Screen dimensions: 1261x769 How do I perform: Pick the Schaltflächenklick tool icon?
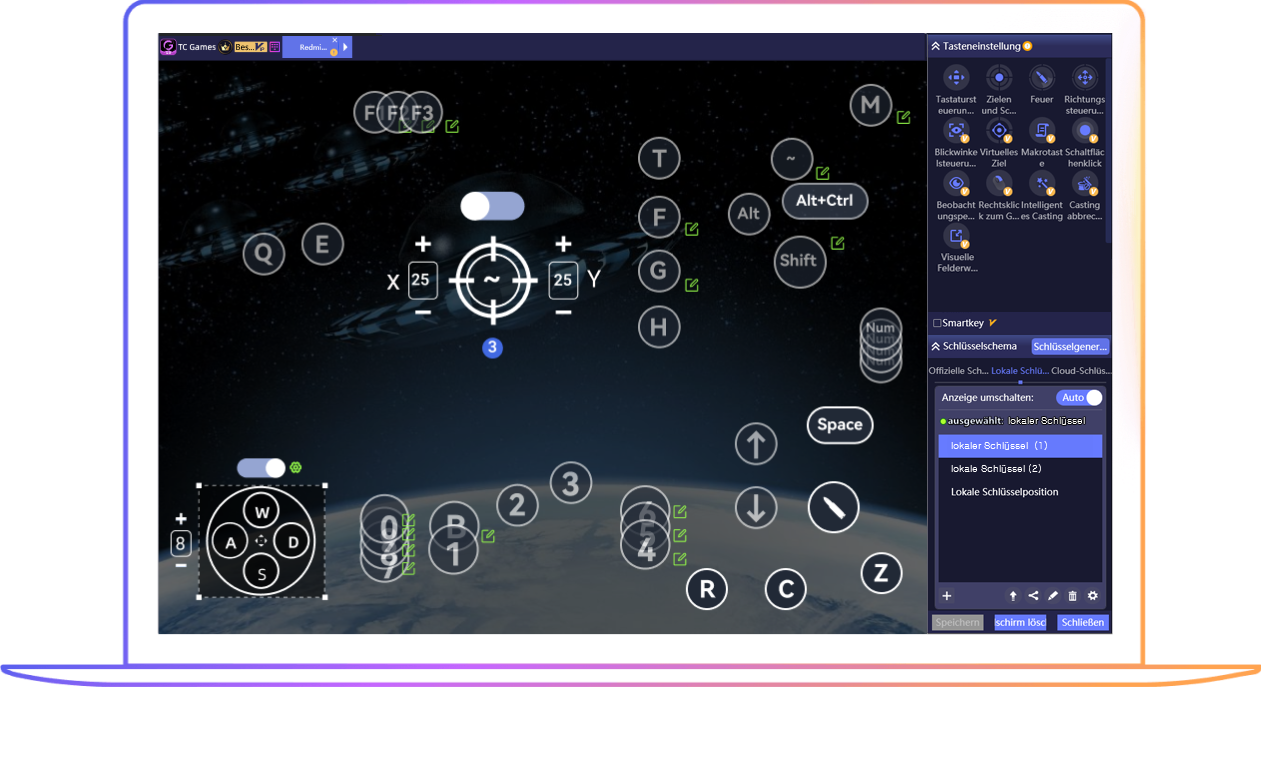[x=1084, y=131]
